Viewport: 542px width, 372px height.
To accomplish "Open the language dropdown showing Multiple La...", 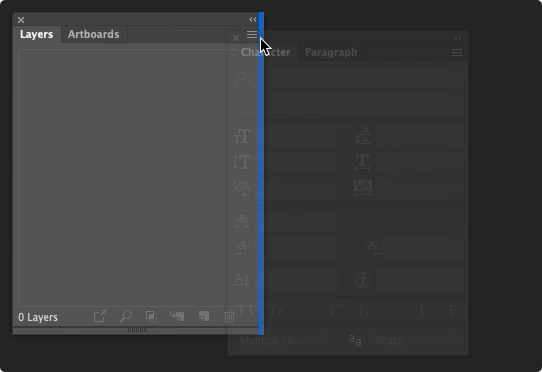I will 281,340.
